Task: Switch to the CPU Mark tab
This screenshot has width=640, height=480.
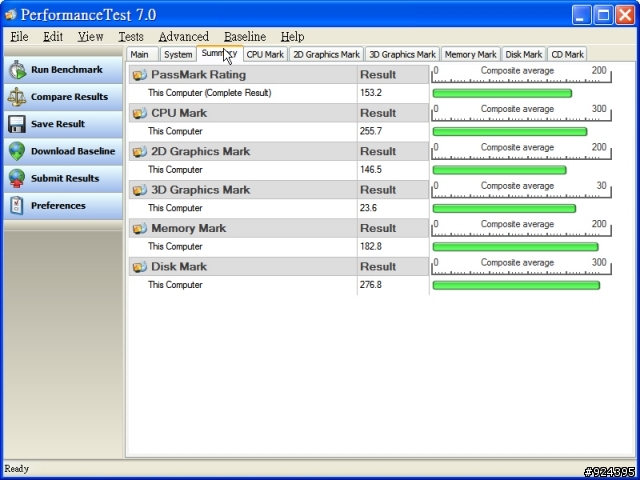Action: [265, 54]
